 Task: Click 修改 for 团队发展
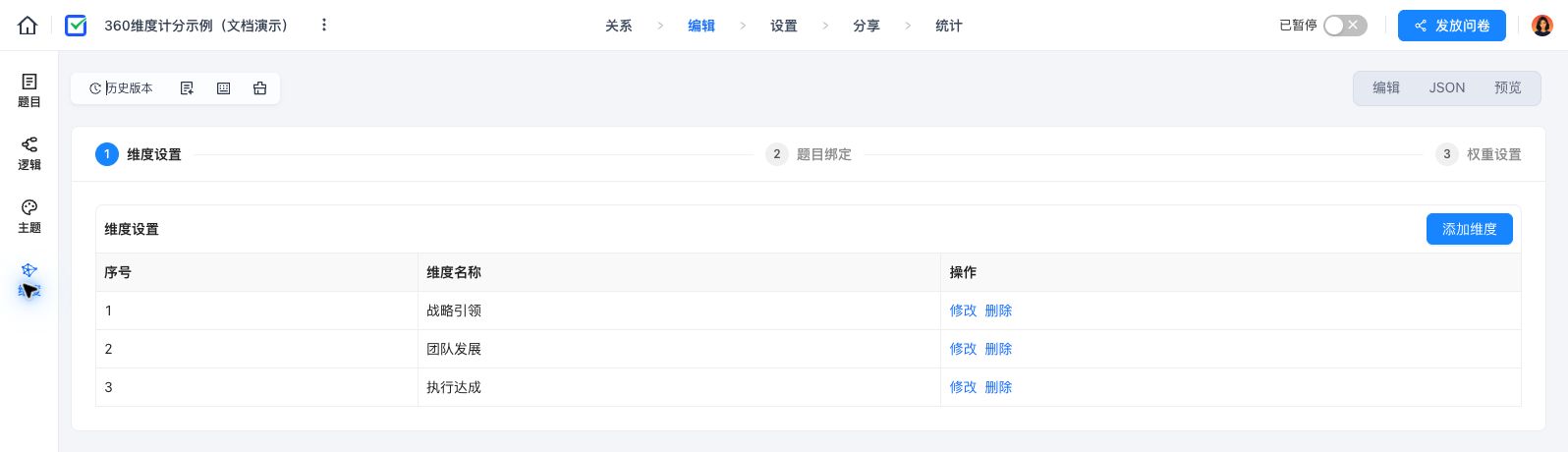coord(963,349)
